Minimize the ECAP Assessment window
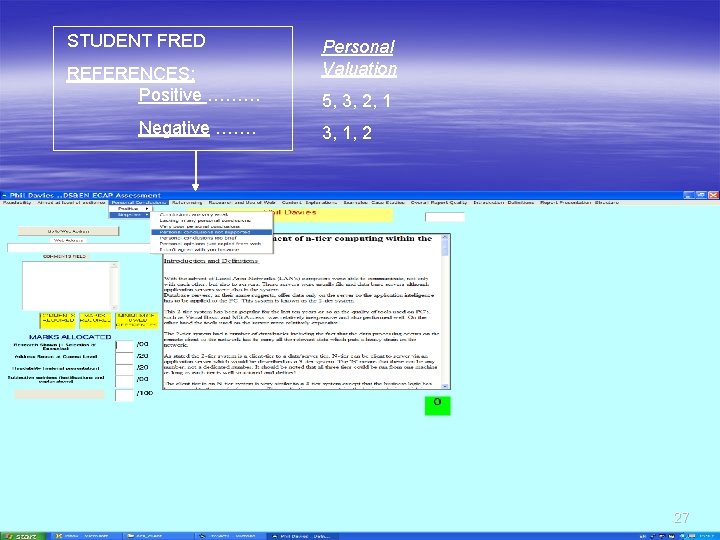Viewport: 720px width, 540px height. 688,195
